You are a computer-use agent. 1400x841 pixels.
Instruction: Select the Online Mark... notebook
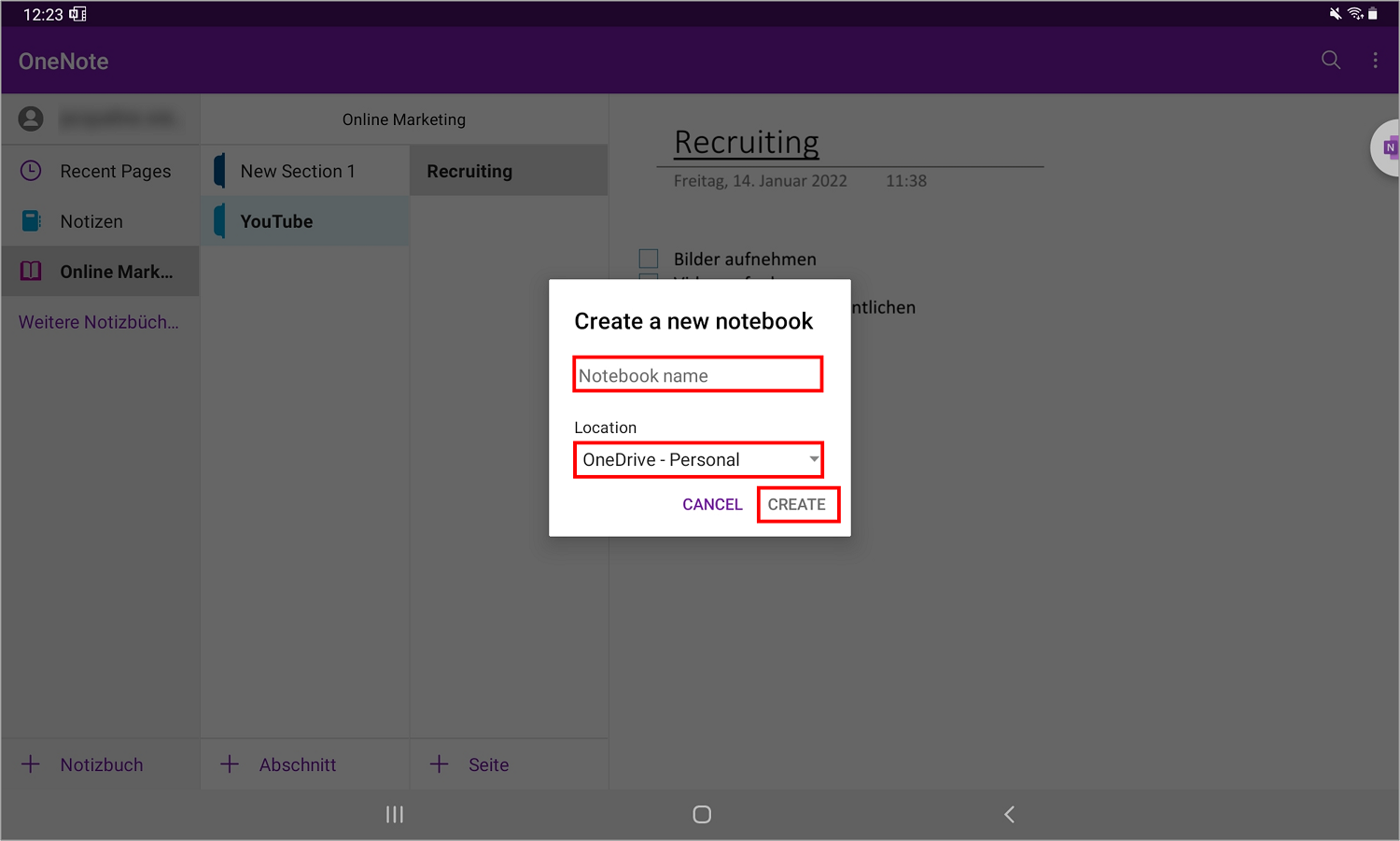pos(101,272)
